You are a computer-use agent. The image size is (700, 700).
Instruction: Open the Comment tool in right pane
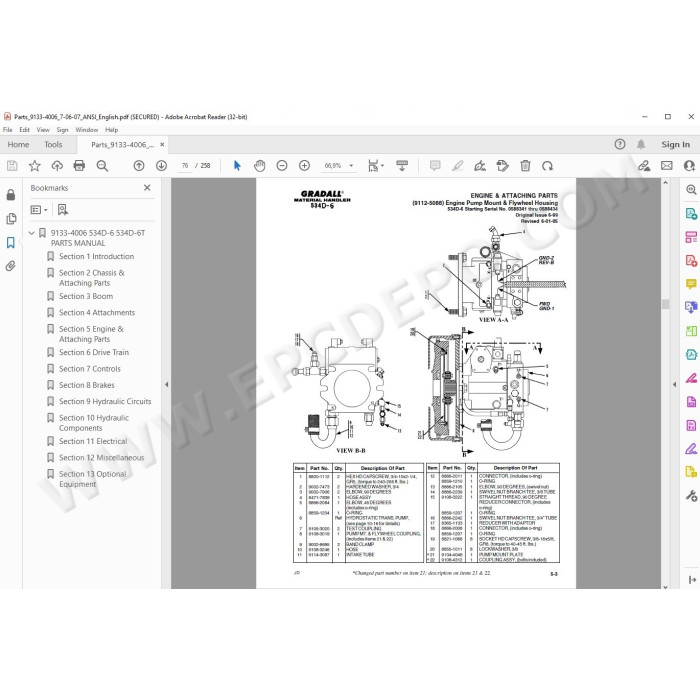691,284
